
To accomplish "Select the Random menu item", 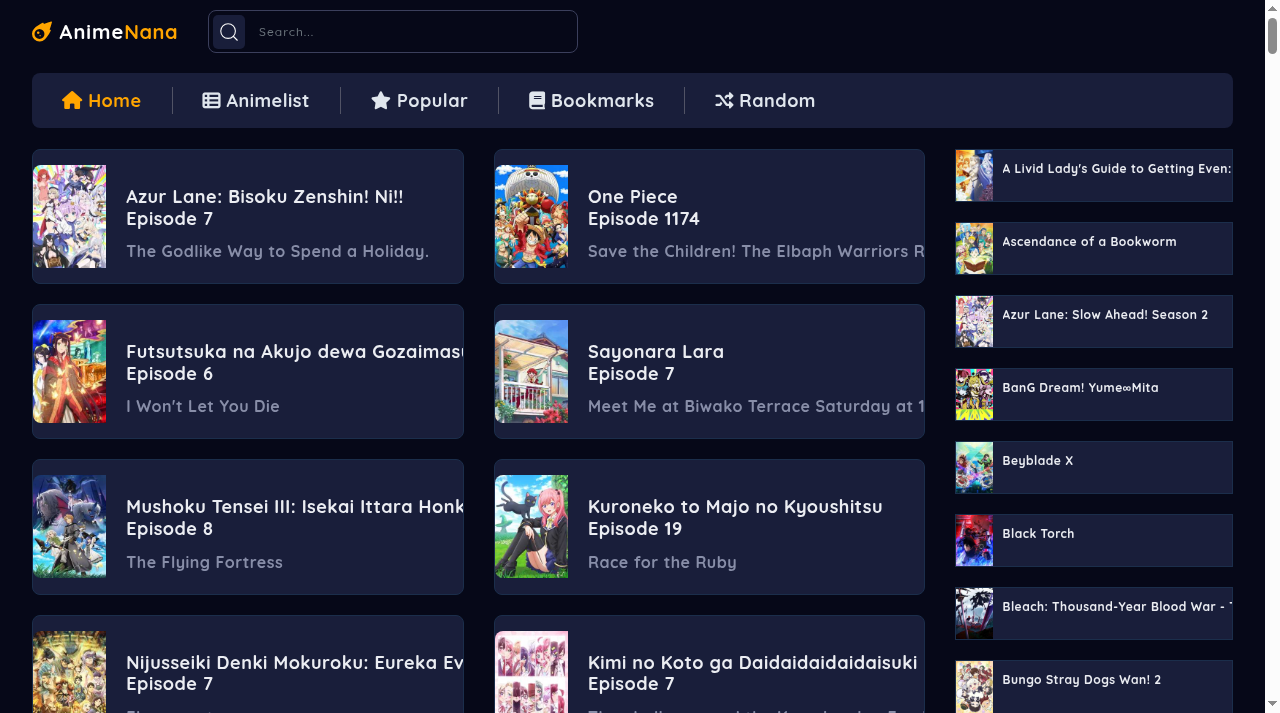I will [765, 100].
